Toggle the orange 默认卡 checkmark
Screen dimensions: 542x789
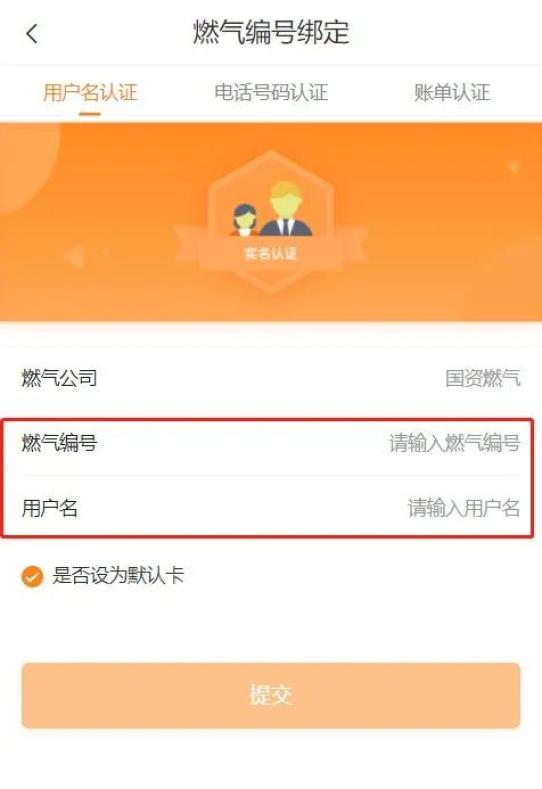tap(32, 576)
